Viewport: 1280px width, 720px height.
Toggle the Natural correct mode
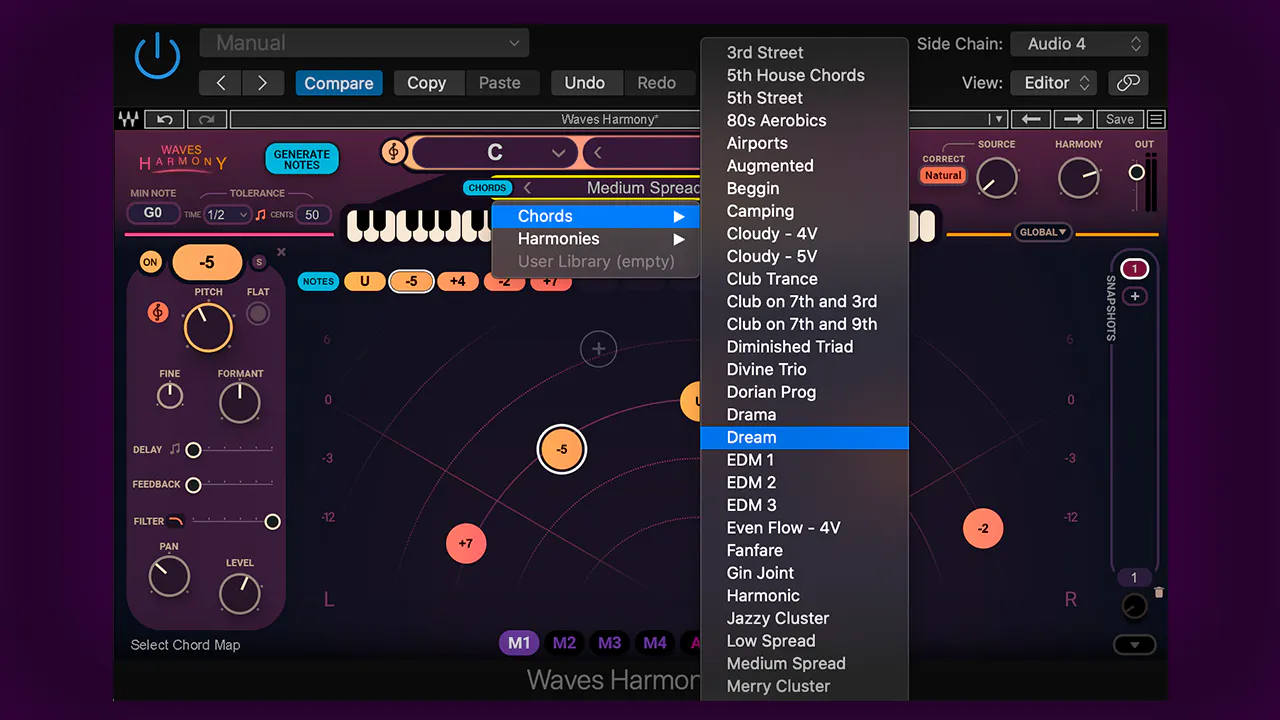click(943, 175)
